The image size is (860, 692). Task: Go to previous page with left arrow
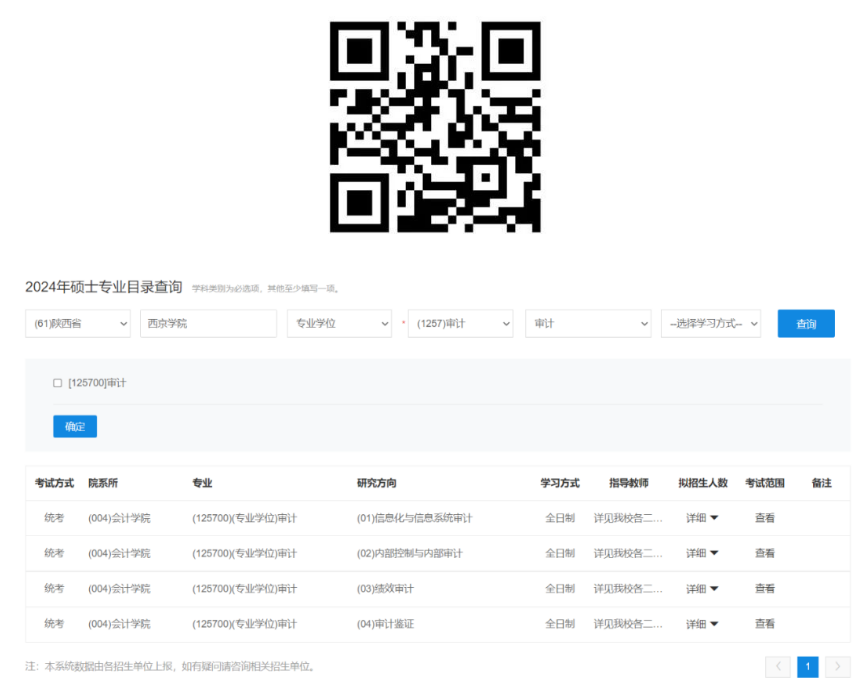tap(778, 667)
